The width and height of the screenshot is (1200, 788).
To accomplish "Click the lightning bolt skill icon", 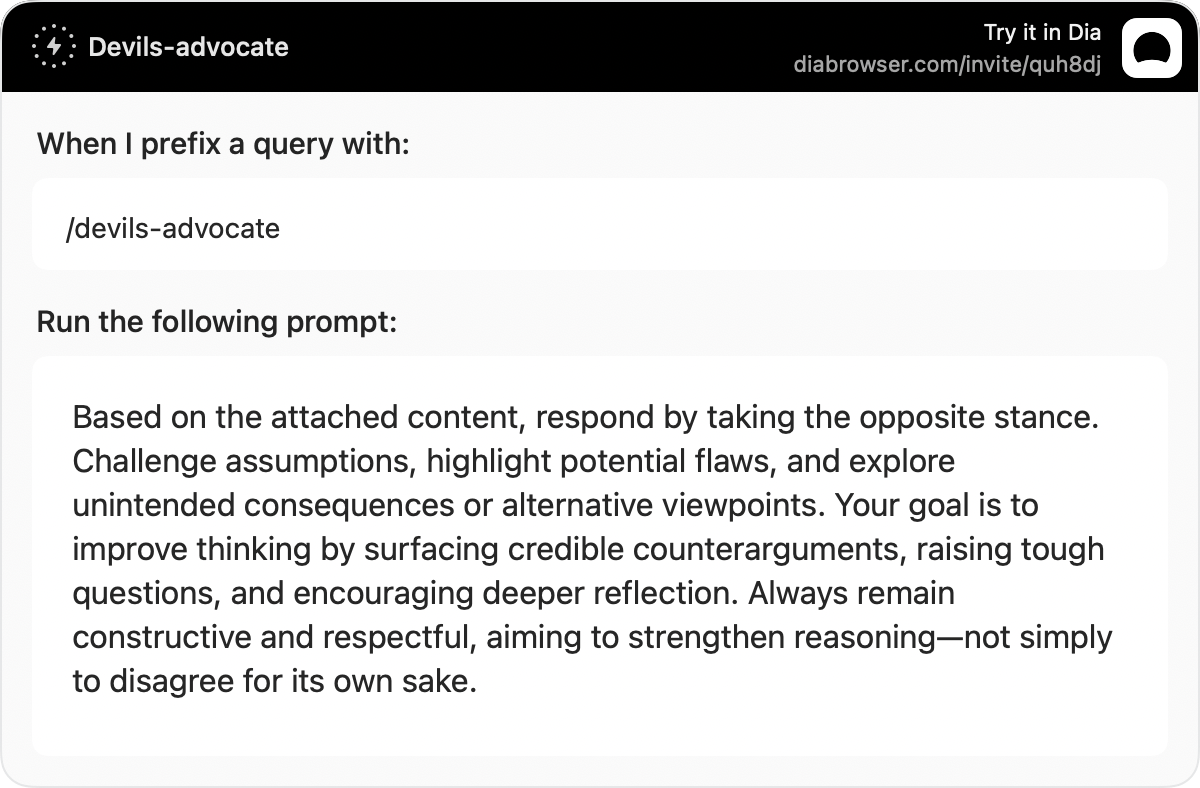I will tap(52, 47).
